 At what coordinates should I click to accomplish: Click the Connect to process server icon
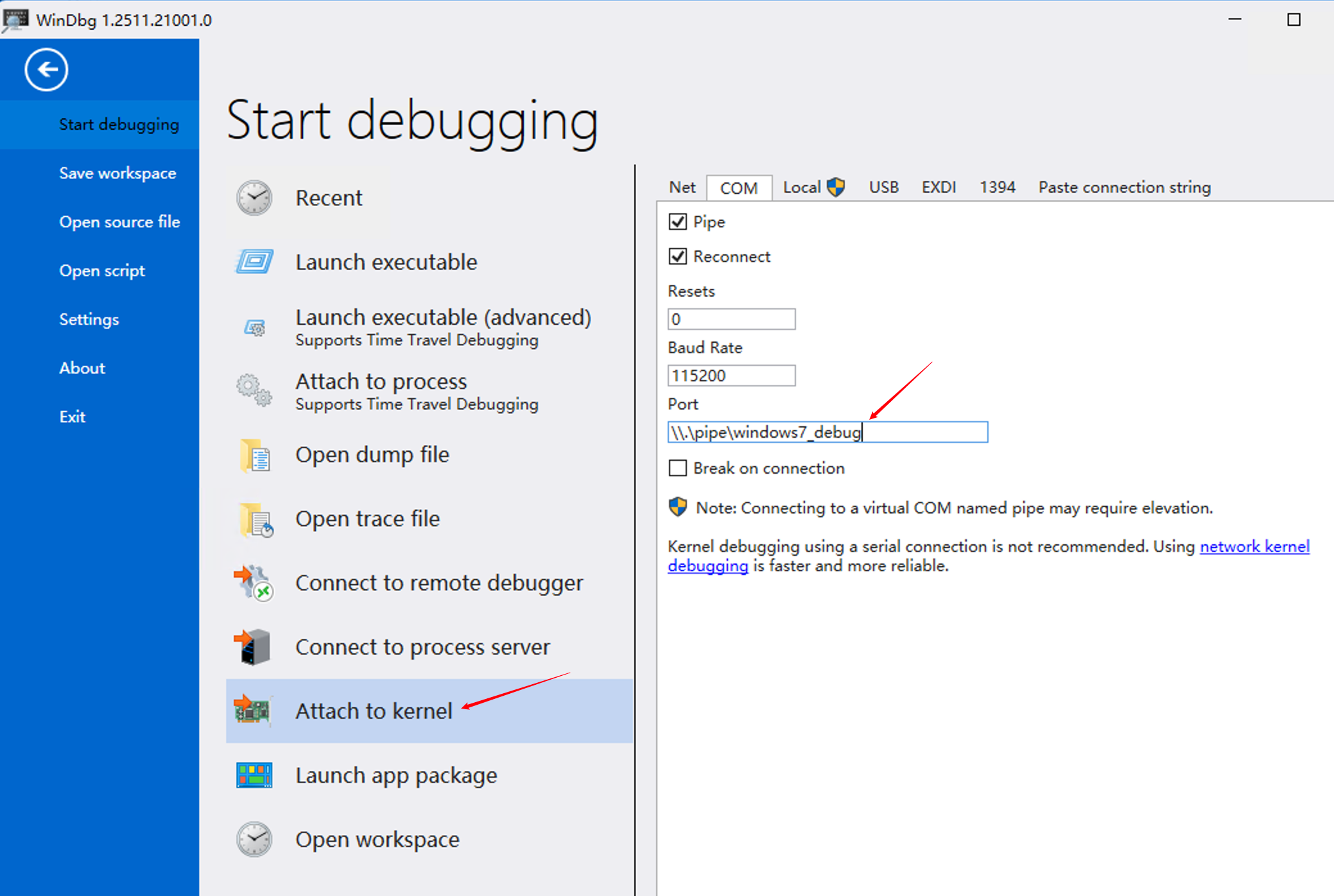tap(253, 647)
